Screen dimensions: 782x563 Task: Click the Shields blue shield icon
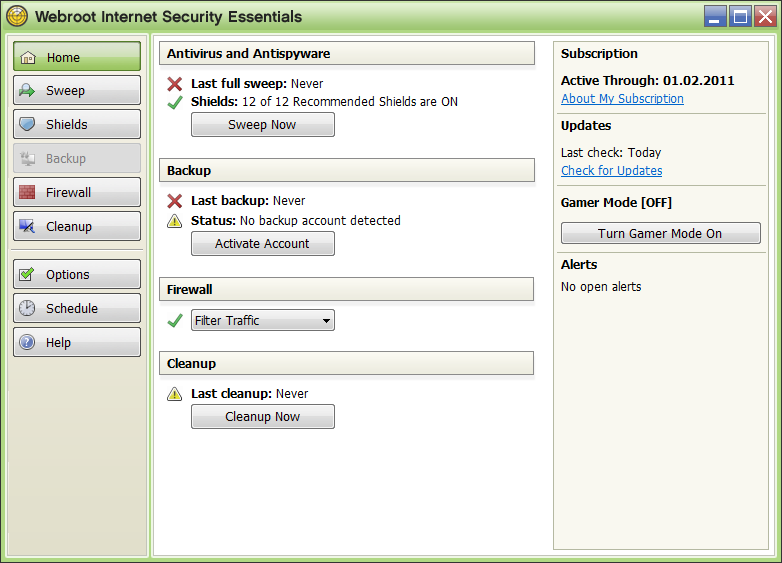(28, 125)
